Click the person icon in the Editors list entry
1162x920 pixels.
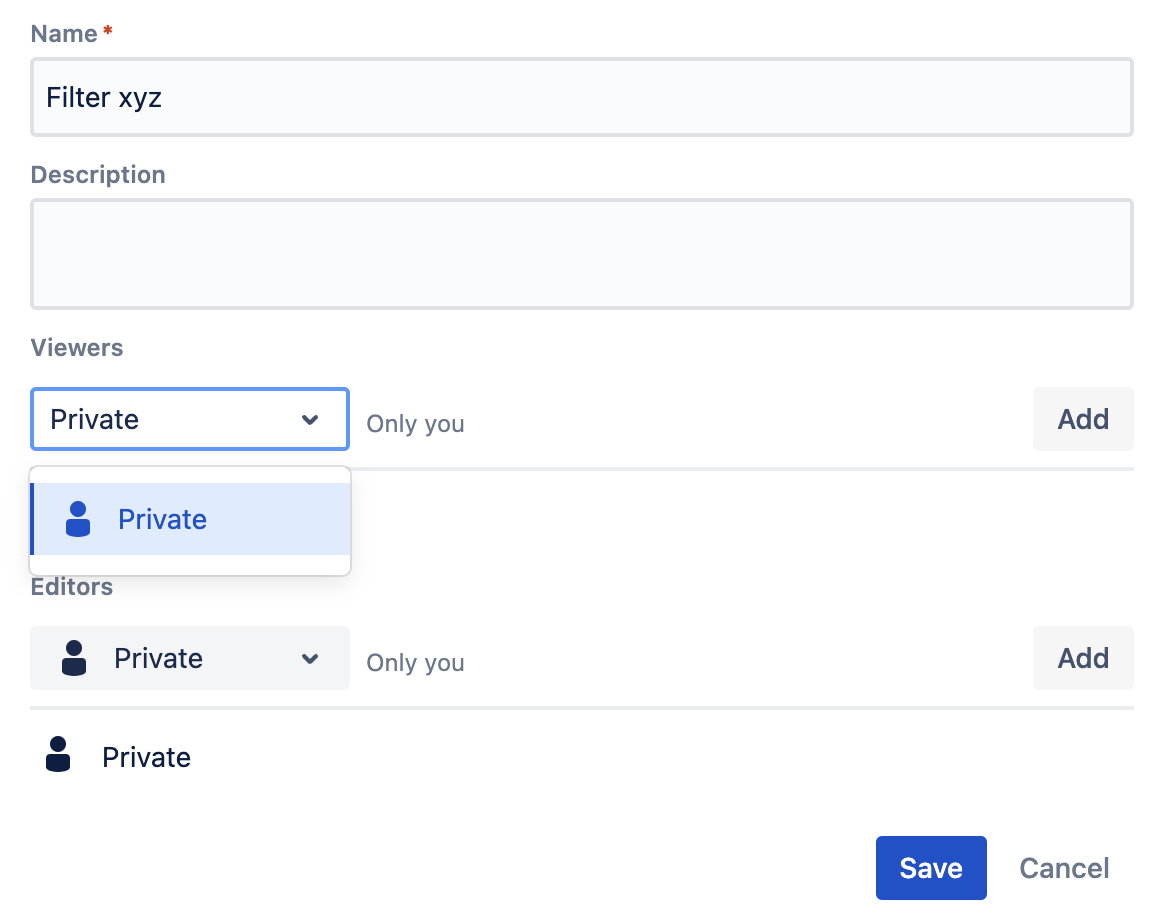59,755
